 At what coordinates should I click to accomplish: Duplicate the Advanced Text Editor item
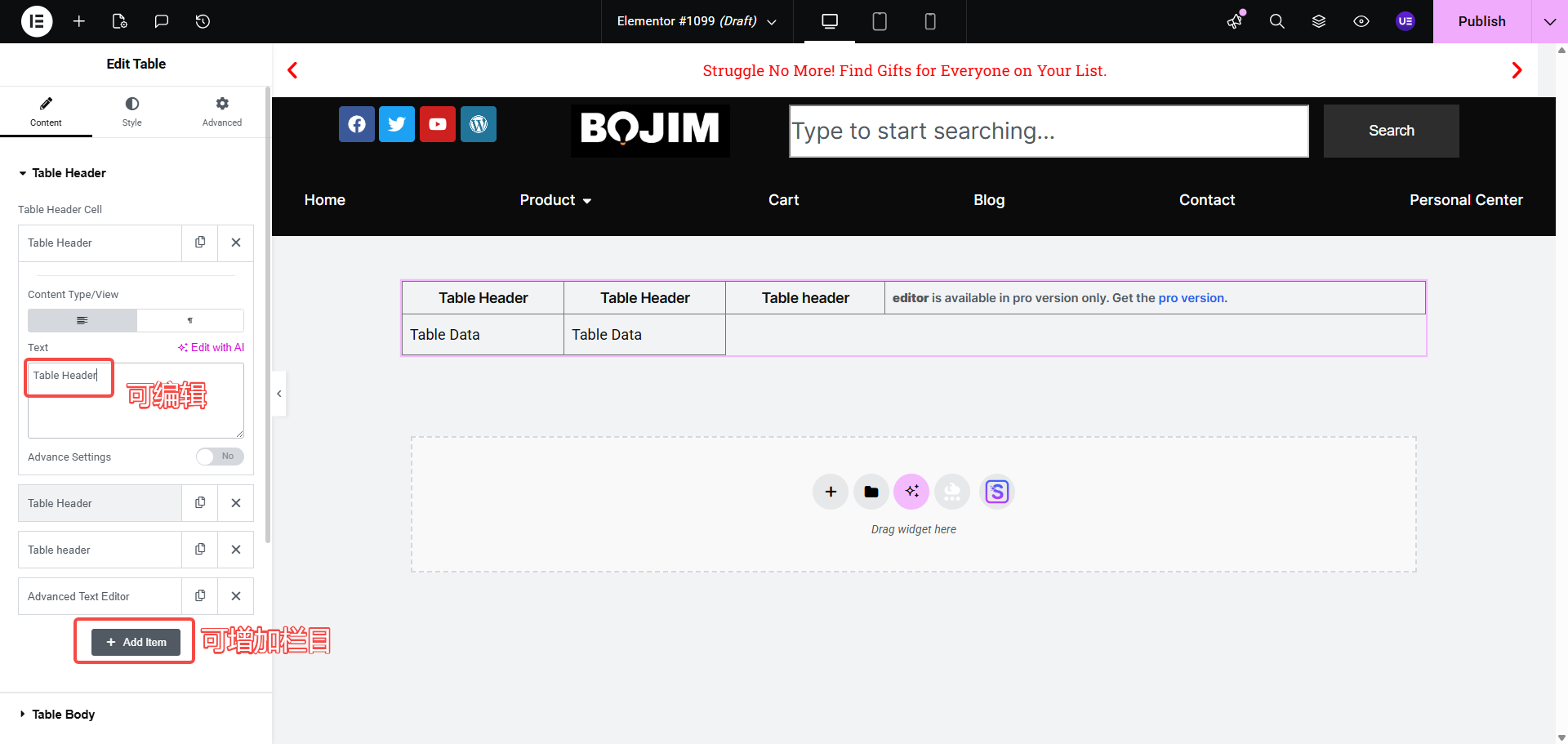[200, 596]
